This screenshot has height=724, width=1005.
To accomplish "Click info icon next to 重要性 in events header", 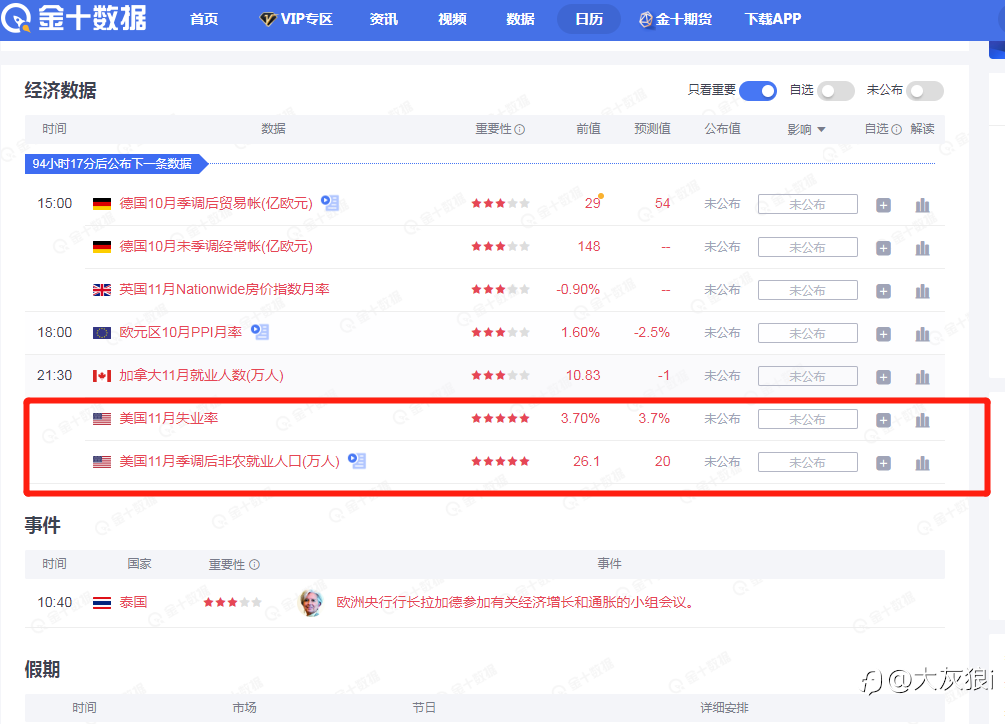I will click(x=254, y=564).
